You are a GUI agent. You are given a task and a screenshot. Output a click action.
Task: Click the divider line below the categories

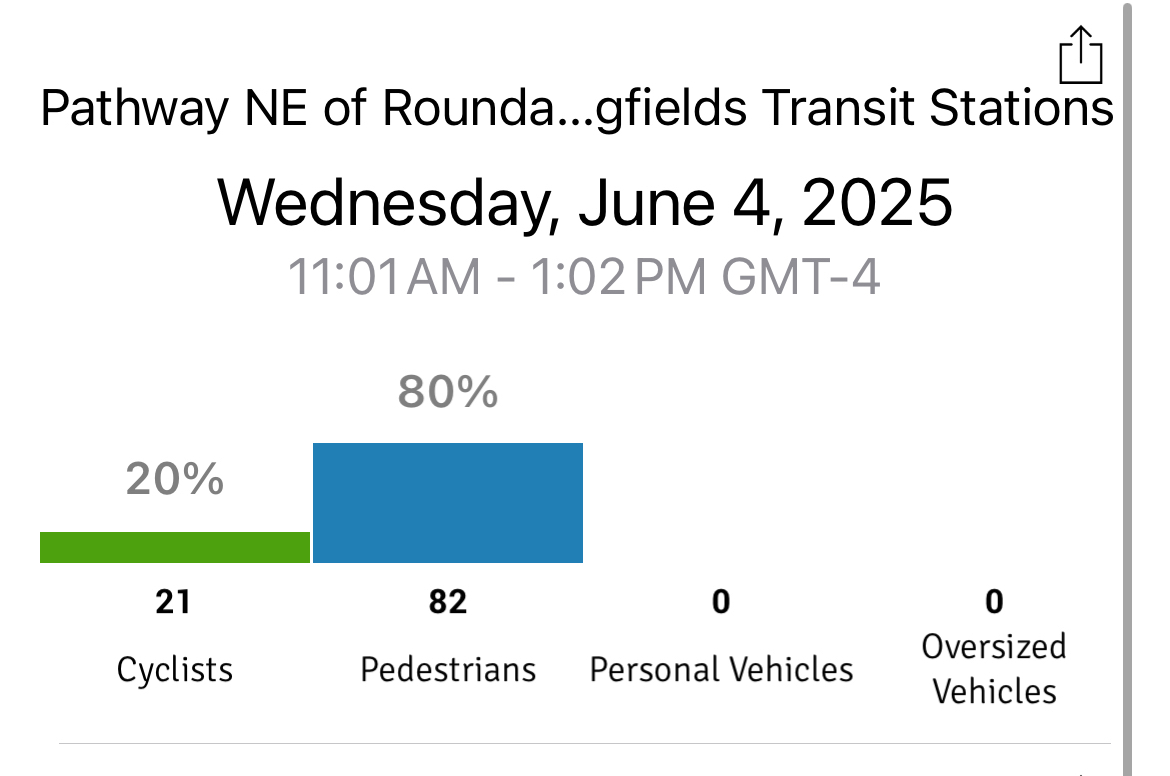coord(585,744)
